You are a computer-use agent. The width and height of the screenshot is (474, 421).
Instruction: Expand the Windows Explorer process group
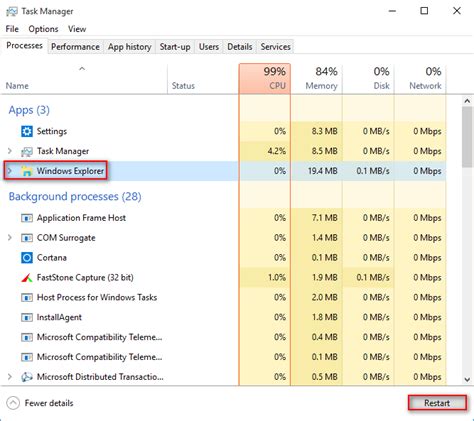10,171
